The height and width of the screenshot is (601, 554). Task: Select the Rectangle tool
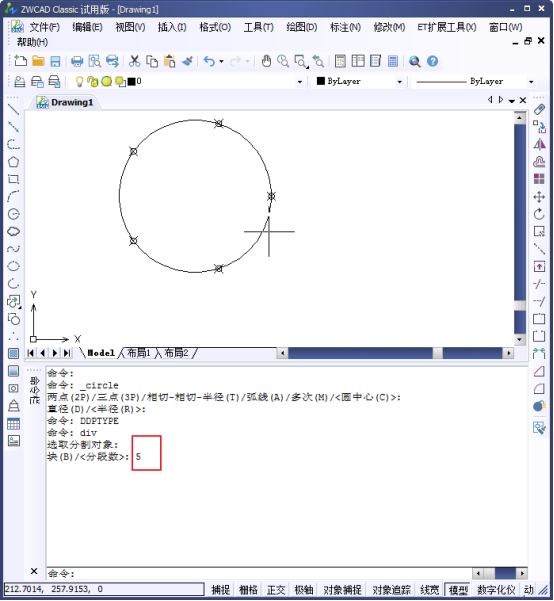tap(13, 179)
